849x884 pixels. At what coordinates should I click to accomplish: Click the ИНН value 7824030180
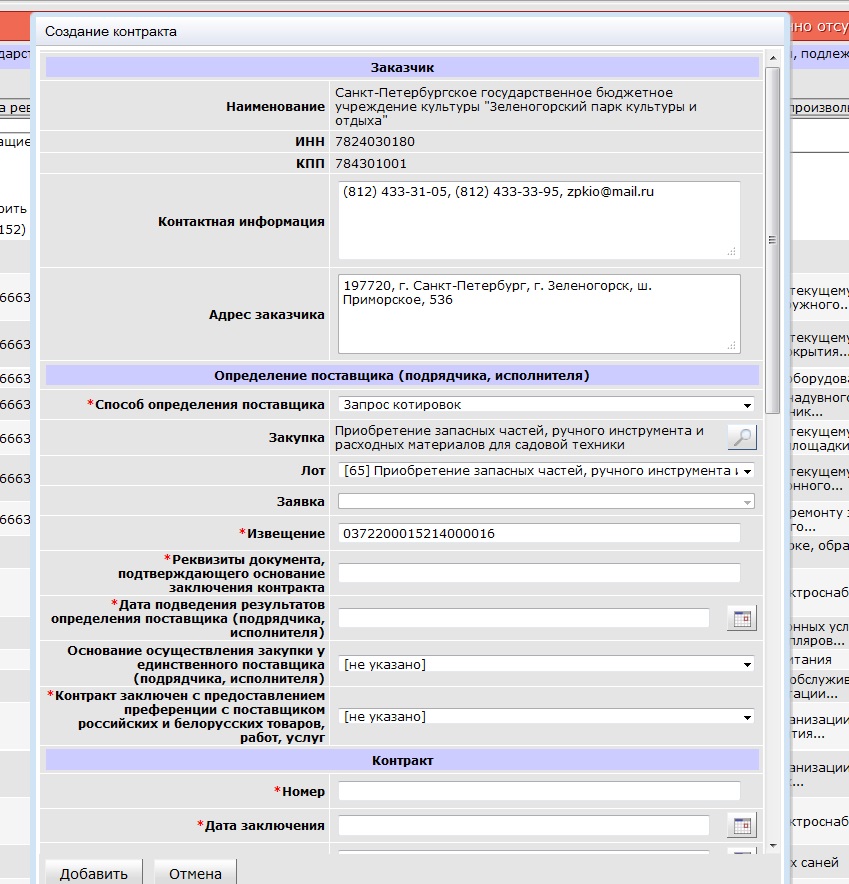pyautogui.click(x=375, y=142)
